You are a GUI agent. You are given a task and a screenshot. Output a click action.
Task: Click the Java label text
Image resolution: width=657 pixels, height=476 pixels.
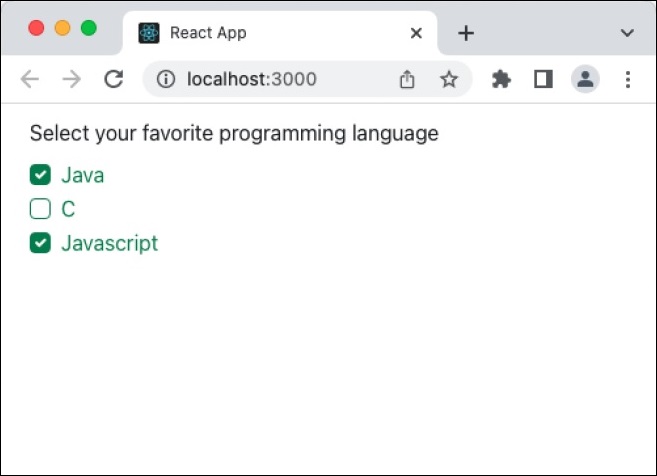point(82,175)
